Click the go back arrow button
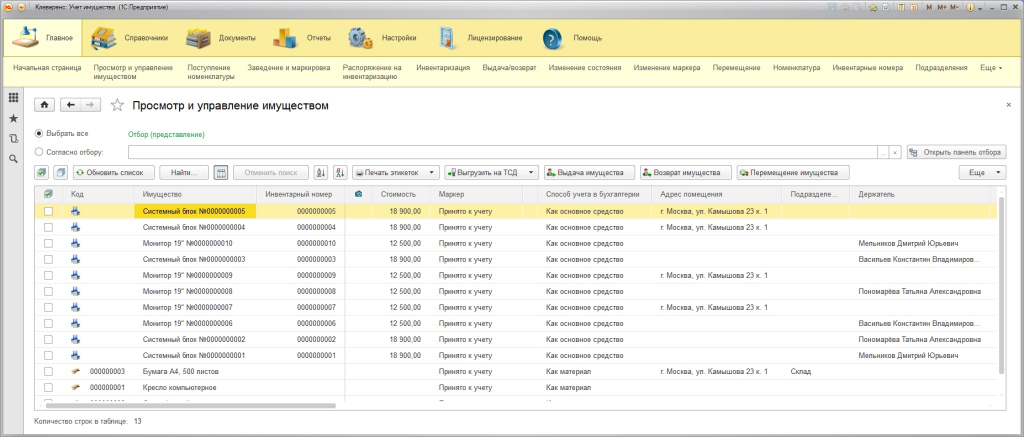Viewport: 1024px width, 437px height. click(71, 104)
